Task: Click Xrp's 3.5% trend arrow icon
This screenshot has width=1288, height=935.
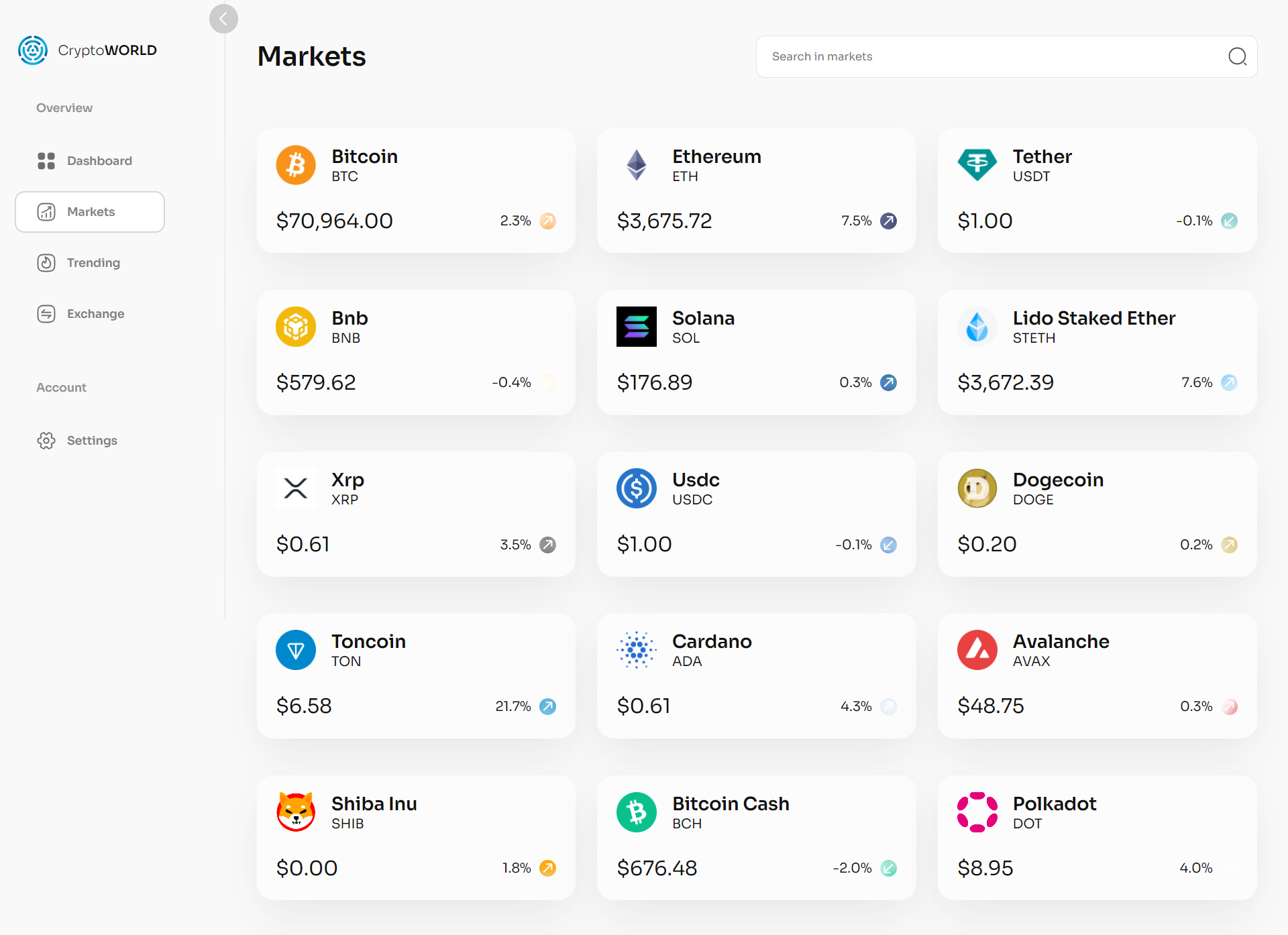Action: [548, 545]
